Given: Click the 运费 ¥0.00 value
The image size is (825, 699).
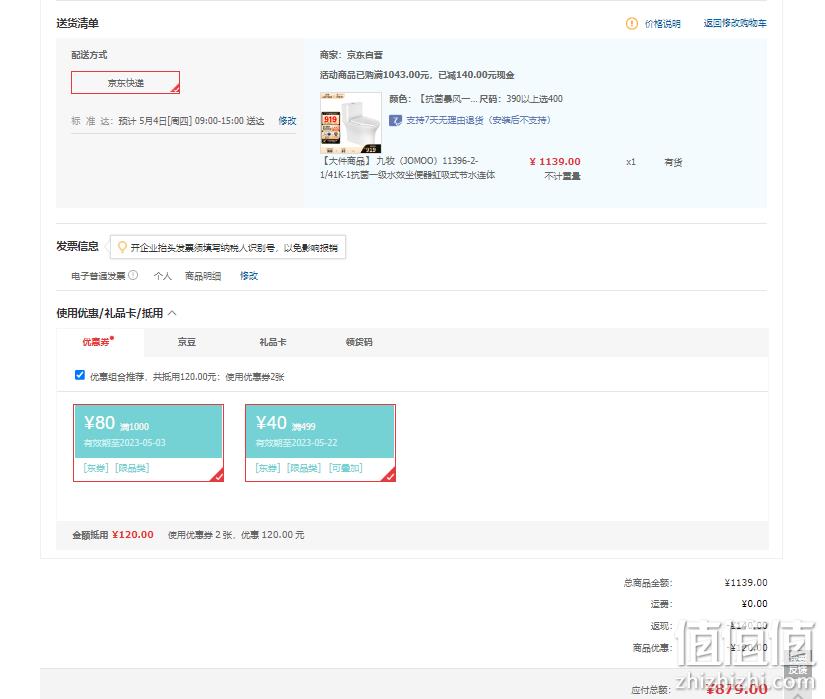Looking at the screenshot, I should tap(754, 604).
